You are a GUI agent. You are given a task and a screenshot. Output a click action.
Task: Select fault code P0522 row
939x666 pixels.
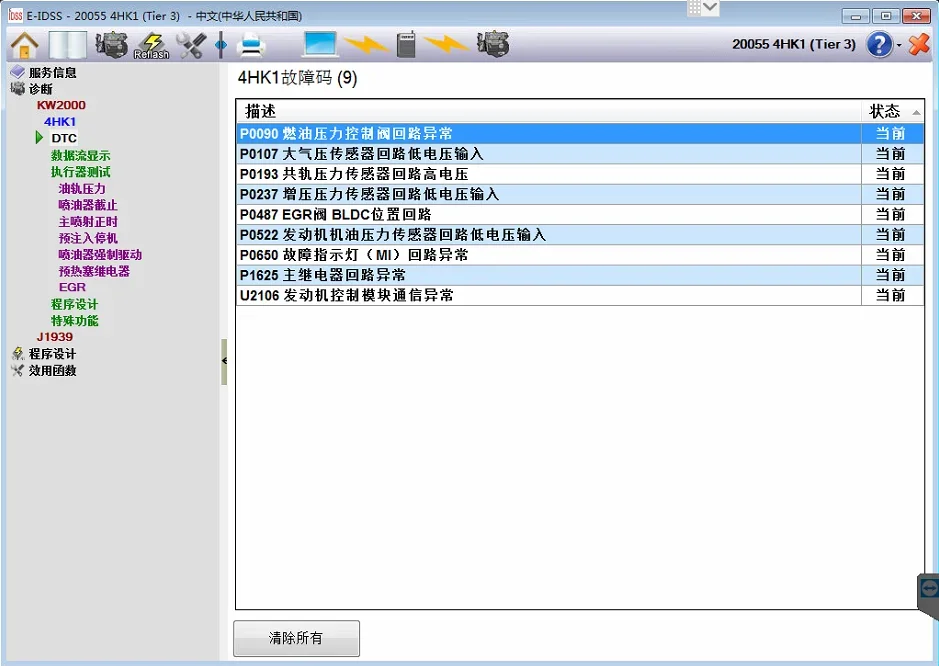click(580, 235)
